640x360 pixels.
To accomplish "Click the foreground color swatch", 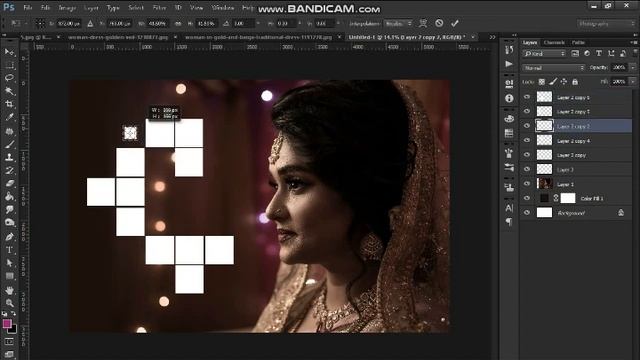I will [7, 324].
